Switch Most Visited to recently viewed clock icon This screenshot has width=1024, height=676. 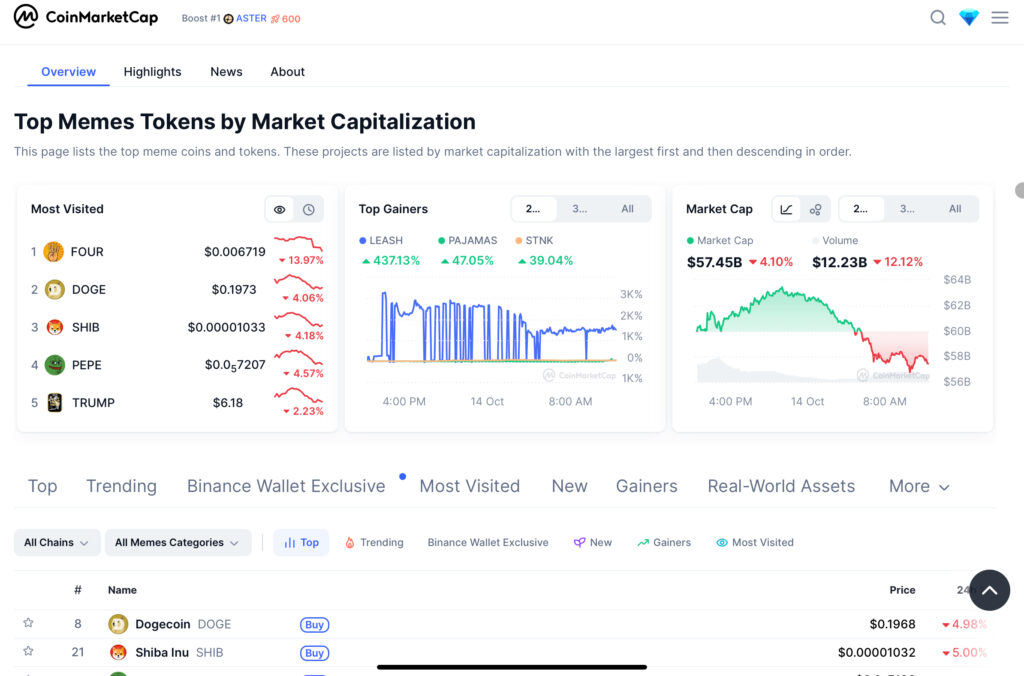click(309, 210)
